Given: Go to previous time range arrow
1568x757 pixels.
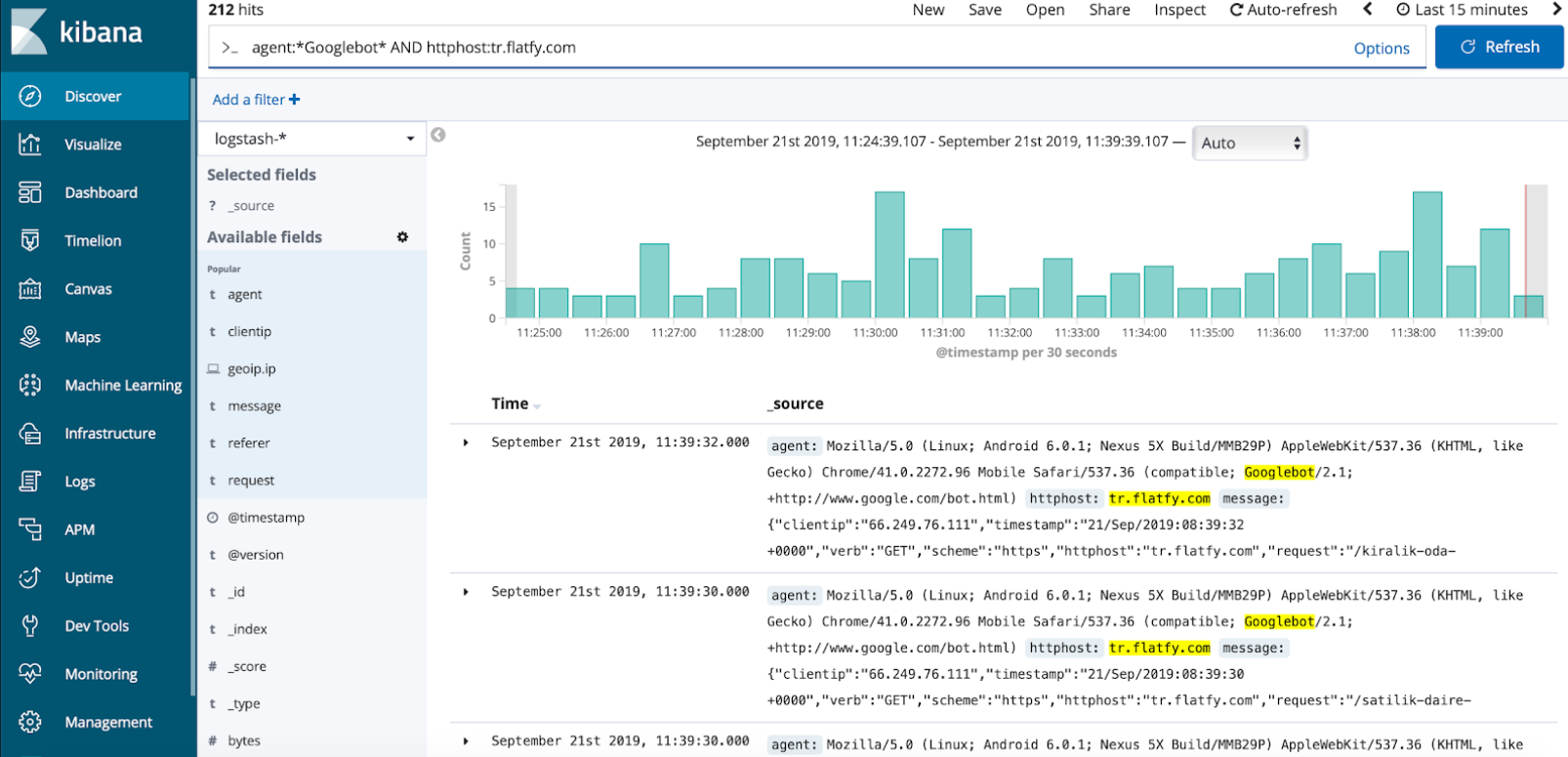Looking at the screenshot, I should 1367,9.
